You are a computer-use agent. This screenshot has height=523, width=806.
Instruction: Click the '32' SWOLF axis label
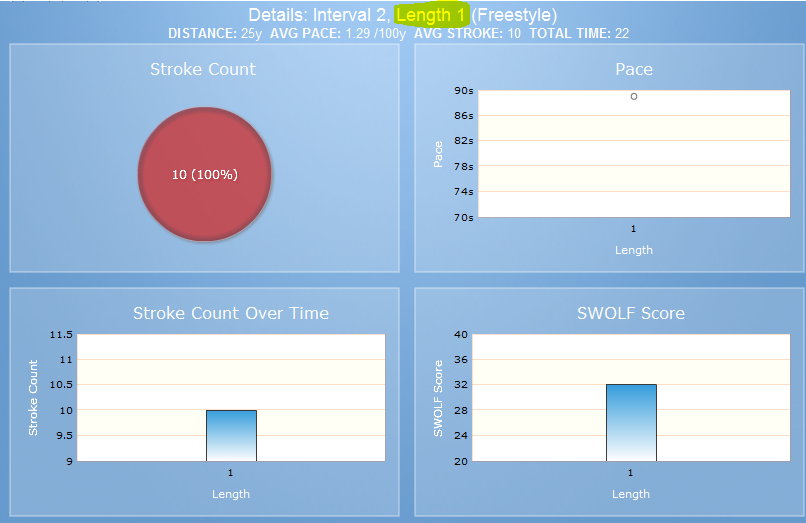pos(461,385)
